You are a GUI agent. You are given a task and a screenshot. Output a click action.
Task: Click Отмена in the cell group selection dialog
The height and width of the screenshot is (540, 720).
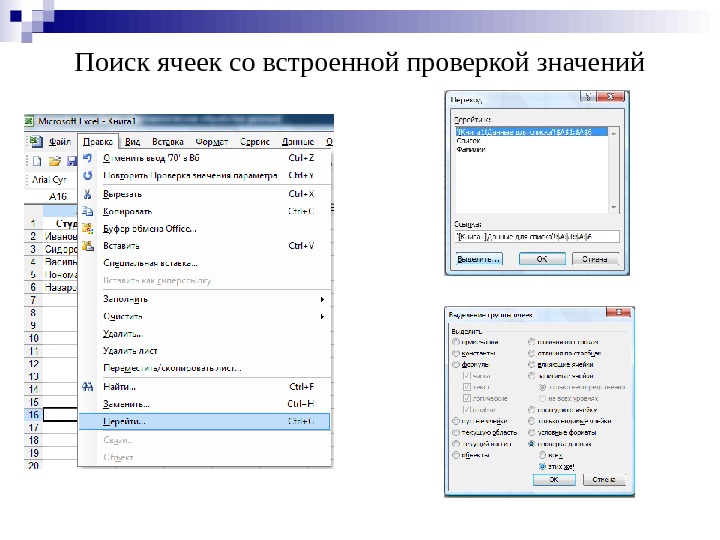[x=604, y=479]
